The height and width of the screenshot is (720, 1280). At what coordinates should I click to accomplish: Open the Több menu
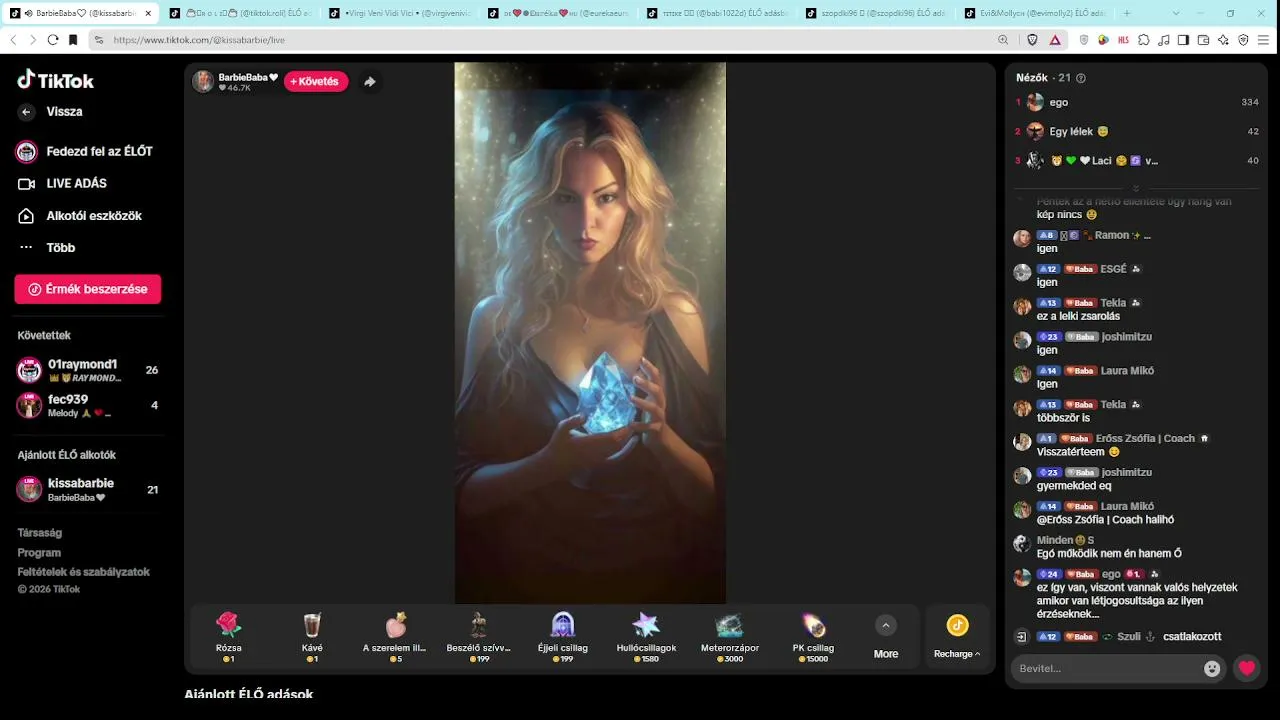click(47, 248)
